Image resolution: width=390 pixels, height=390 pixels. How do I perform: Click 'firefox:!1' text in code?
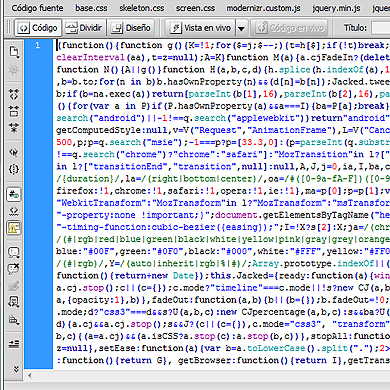click(82, 191)
